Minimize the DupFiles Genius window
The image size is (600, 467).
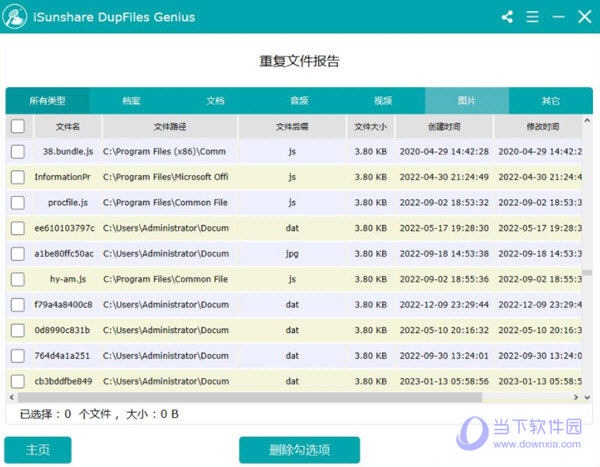(x=558, y=17)
